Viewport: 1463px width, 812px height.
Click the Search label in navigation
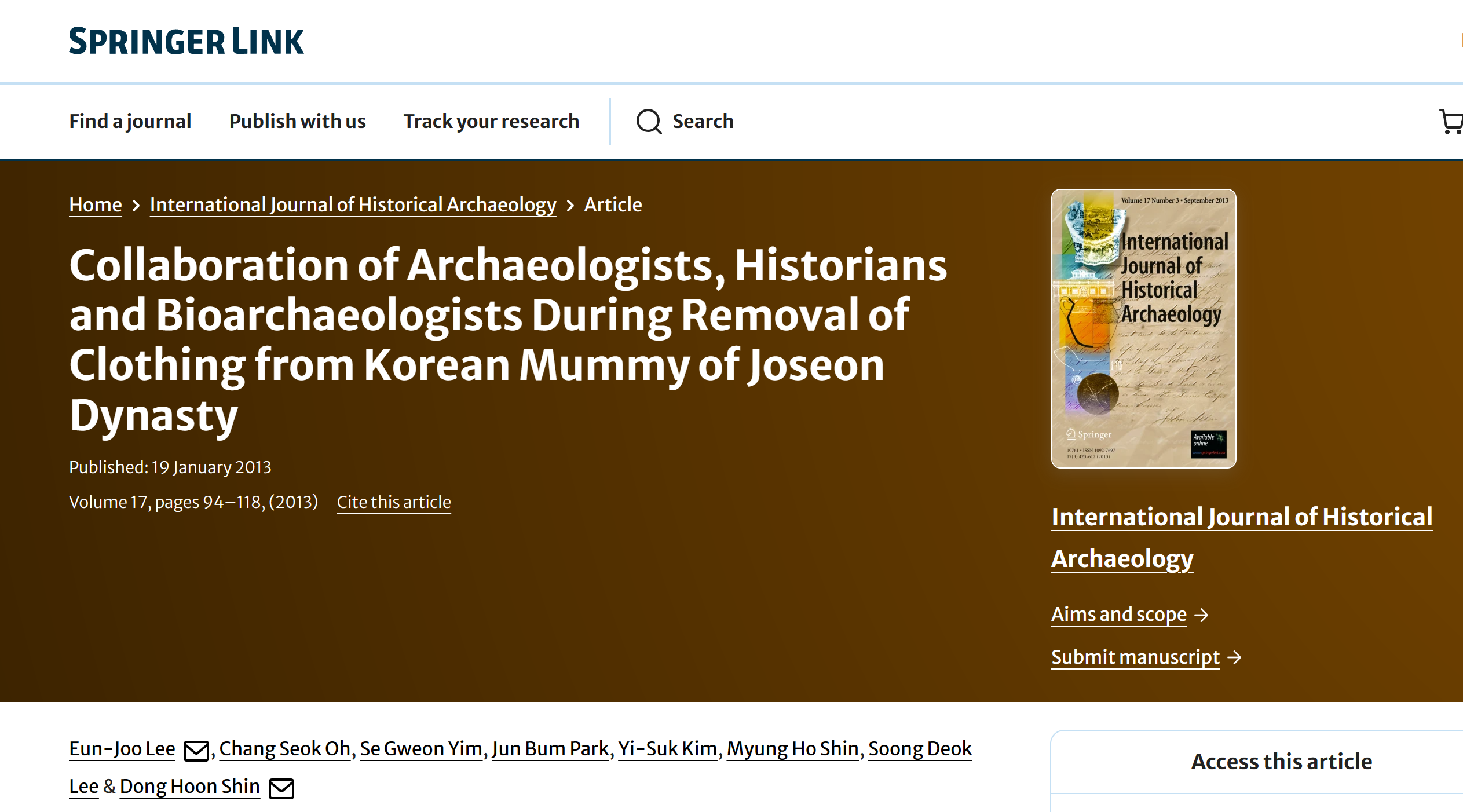click(x=703, y=121)
